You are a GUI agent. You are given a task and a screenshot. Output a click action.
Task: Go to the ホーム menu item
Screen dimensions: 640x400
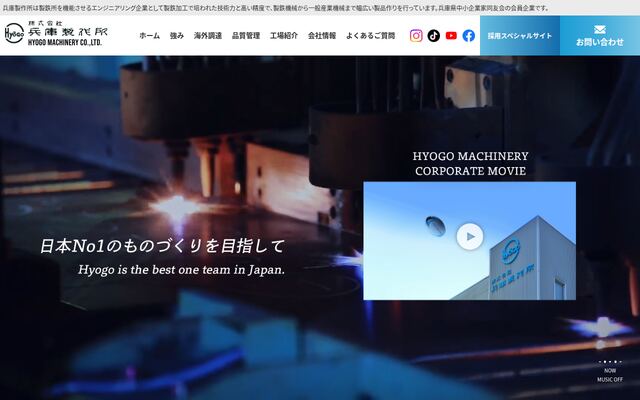tap(149, 36)
